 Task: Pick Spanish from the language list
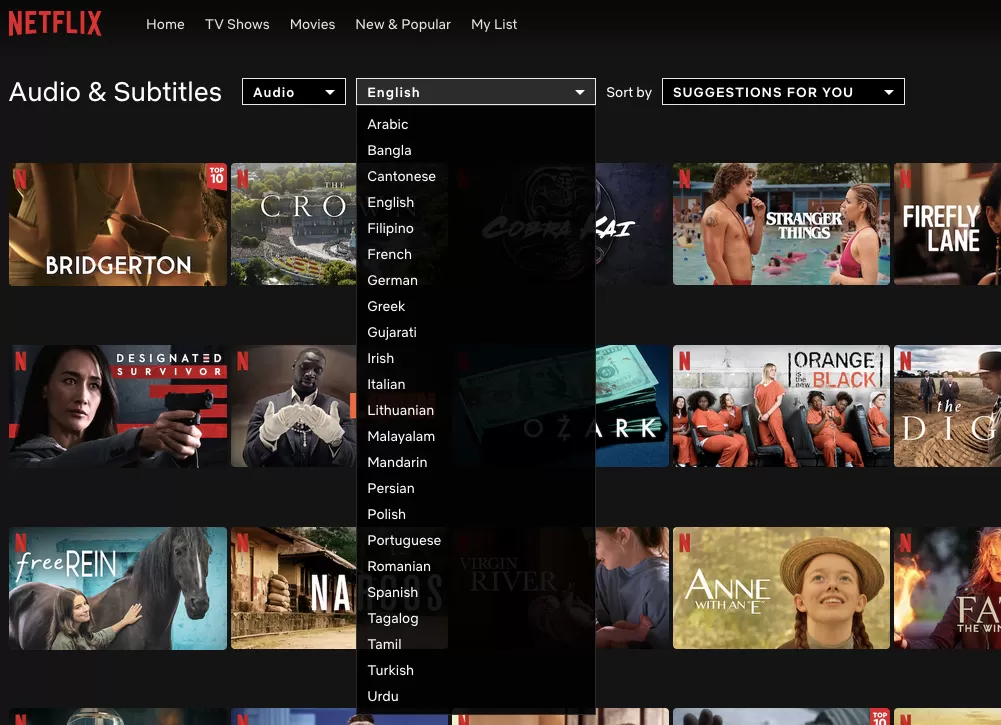[x=392, y=592]
